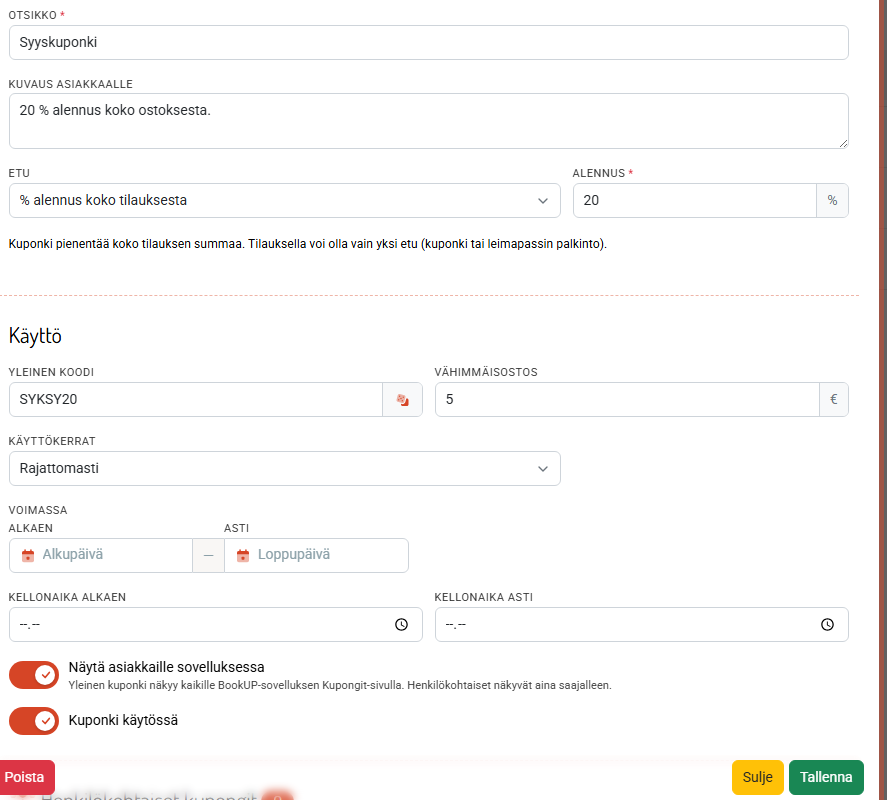
Task: Generate a random code with the dice icon
Action: pos(402,399)
